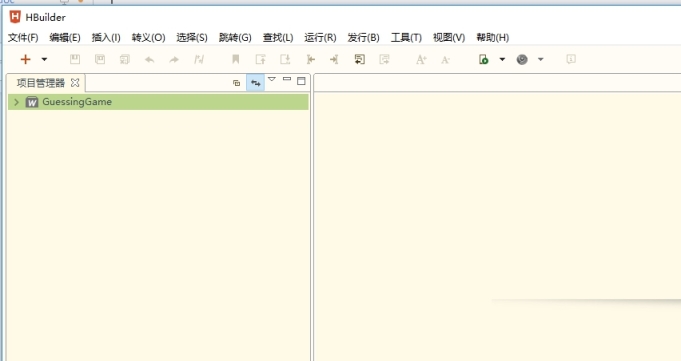Click the bookmark toolbar icon
The width and height of the screenshot is (681, 361).
tap(236, 59)
